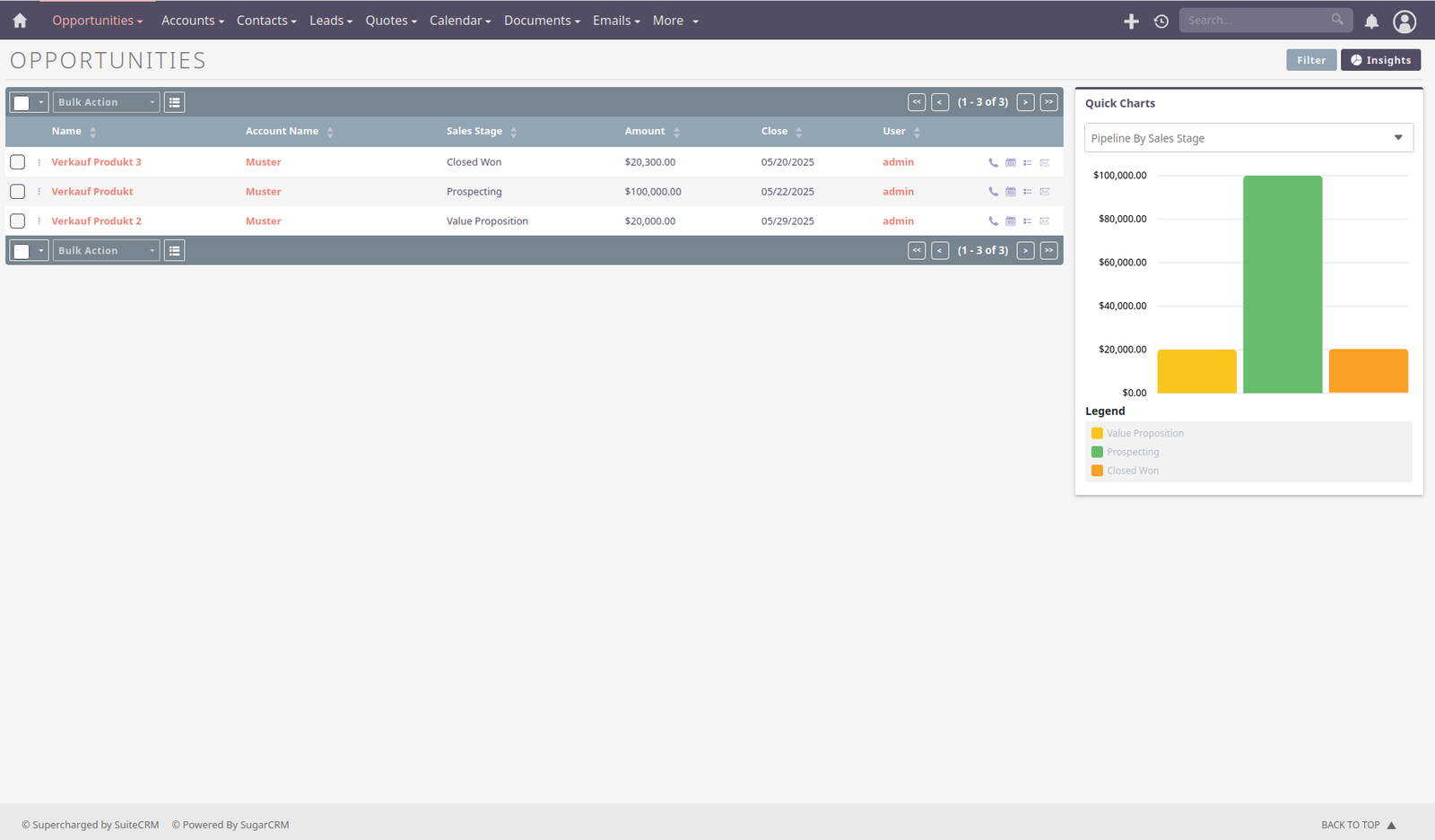Open the Insights button
1435x840 pixels.
[1380, 60]
